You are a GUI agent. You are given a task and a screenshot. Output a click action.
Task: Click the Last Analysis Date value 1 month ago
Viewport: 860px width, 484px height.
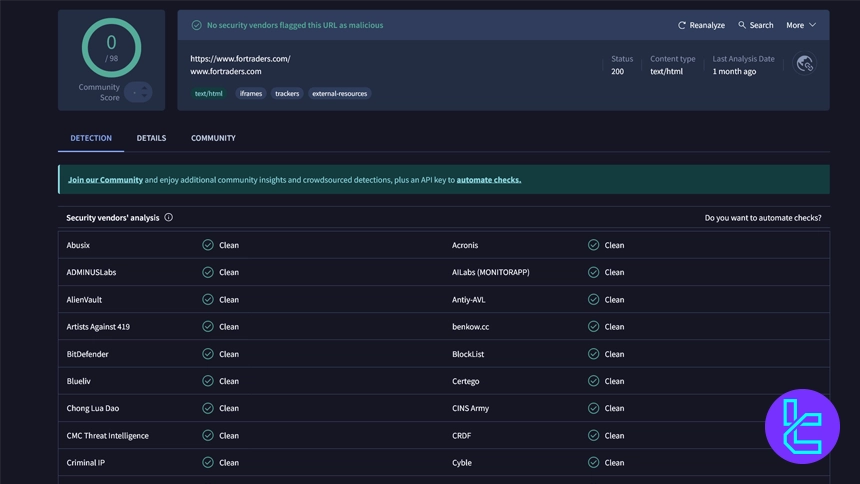pyautogui.click(x=734, y=71)
